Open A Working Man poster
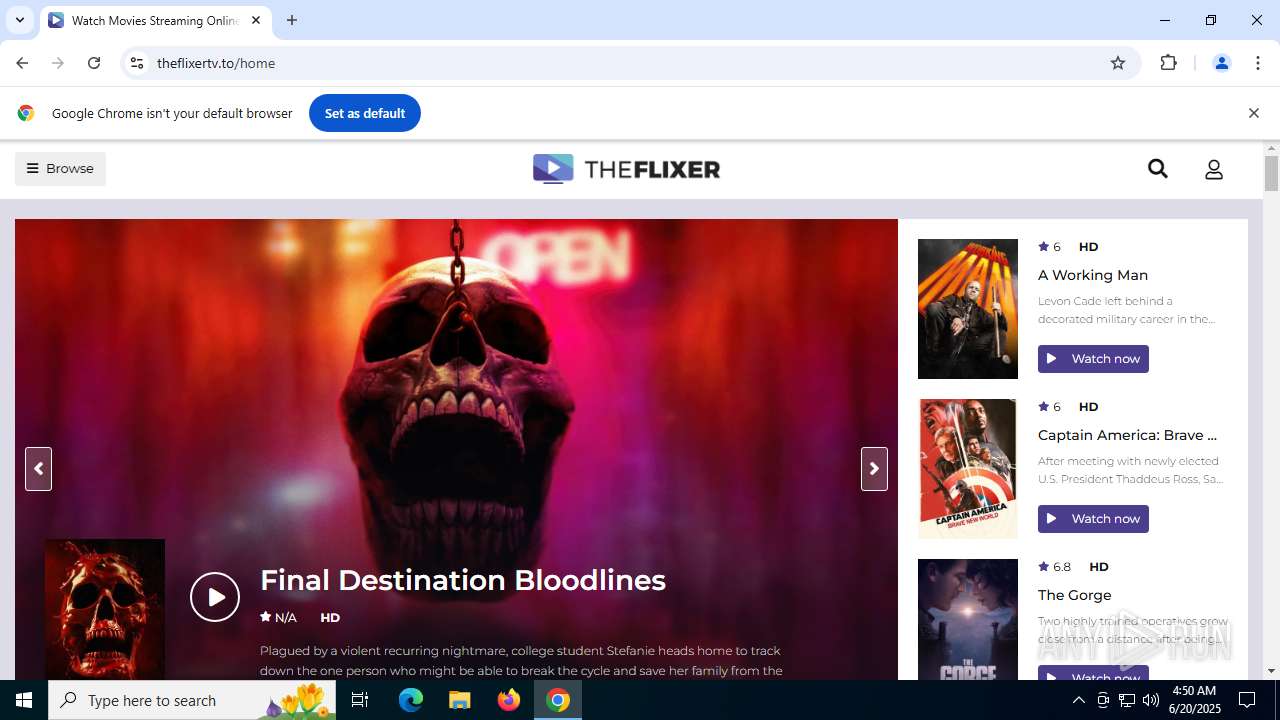This screenshot has height=720, width=1280. pos(968,309)
